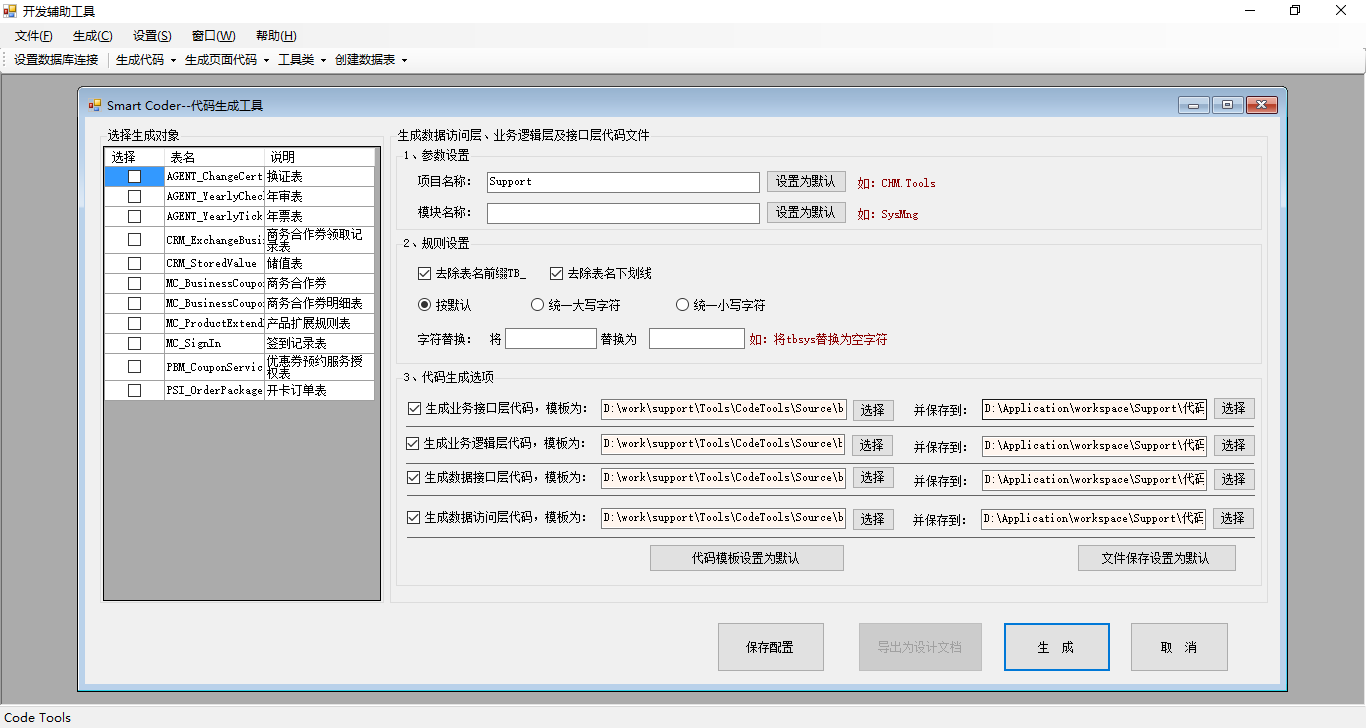Viewport: 1366px width, 728px height.
Task: Click the 字符替换 source text box after 将
Action: point(551,339)
